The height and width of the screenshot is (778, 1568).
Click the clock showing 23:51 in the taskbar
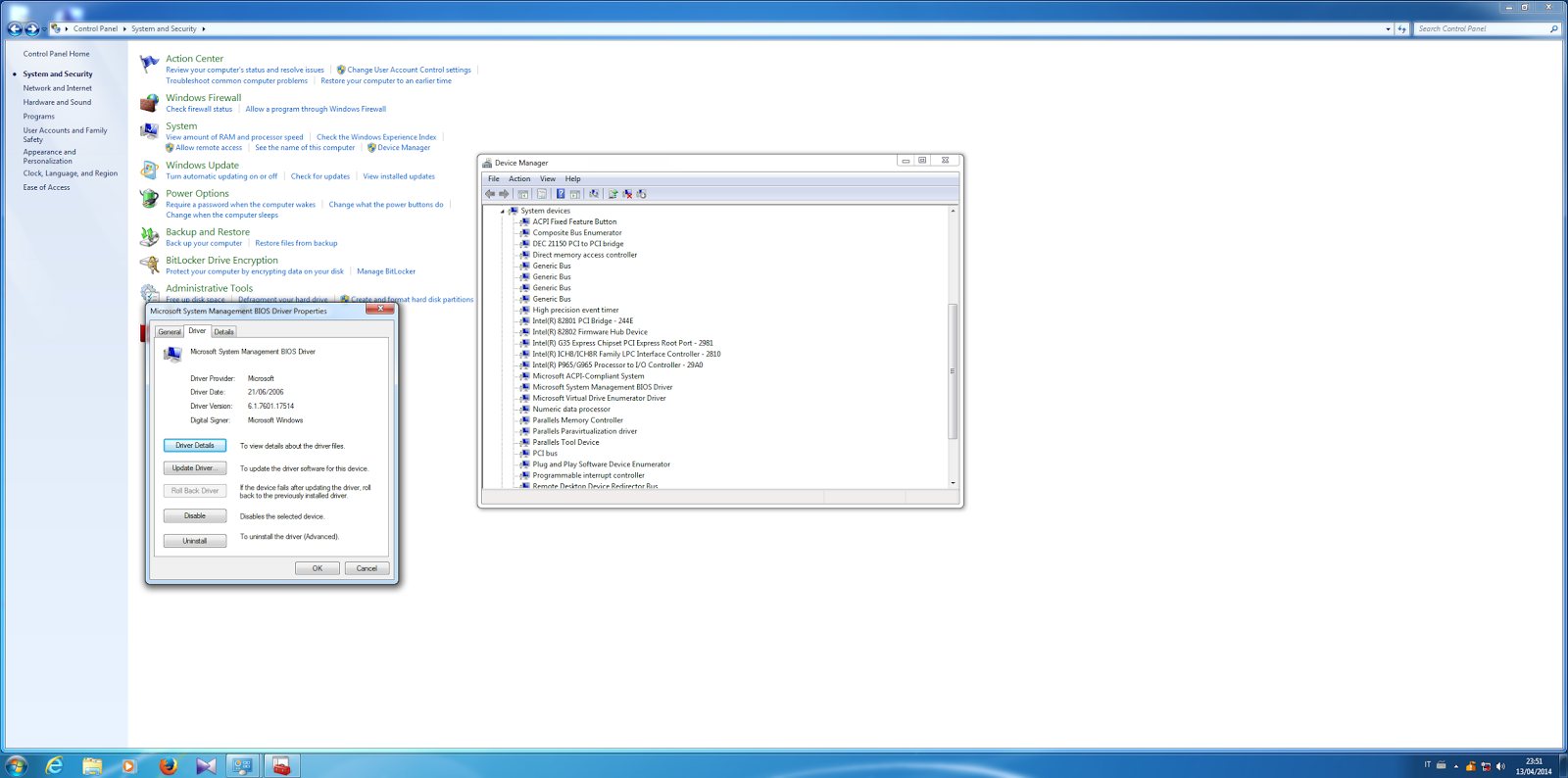tap(1534, 766)
